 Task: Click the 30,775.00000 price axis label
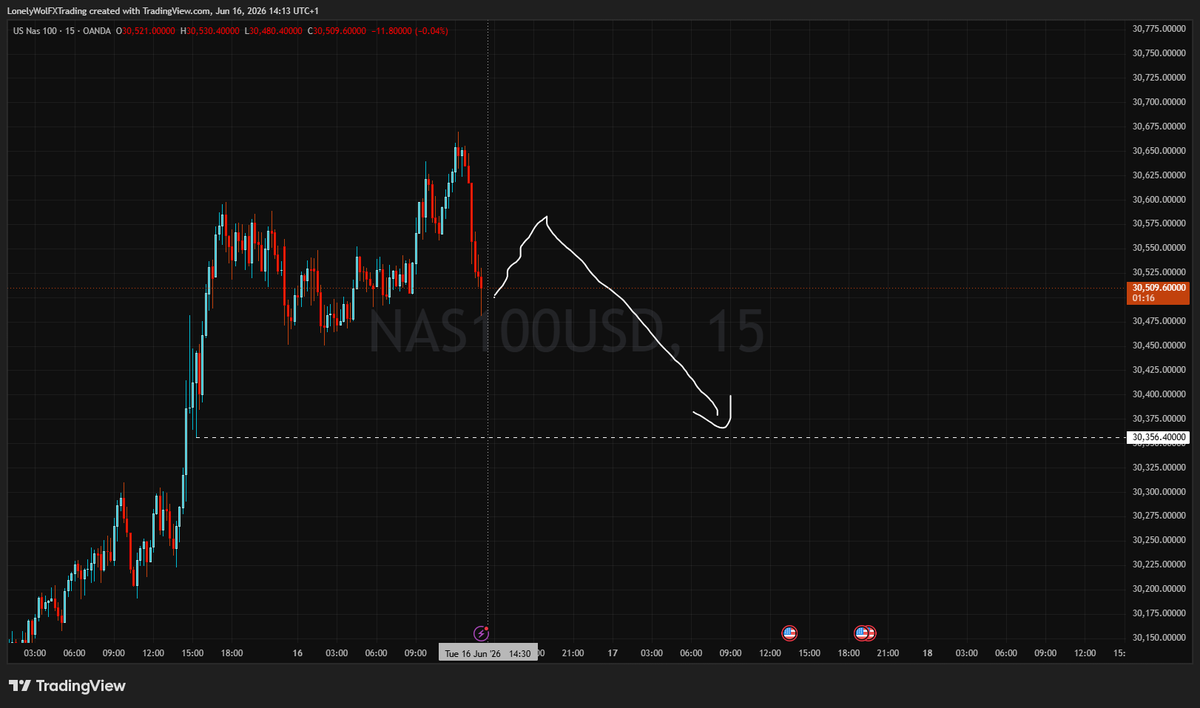click(1159, 28)
